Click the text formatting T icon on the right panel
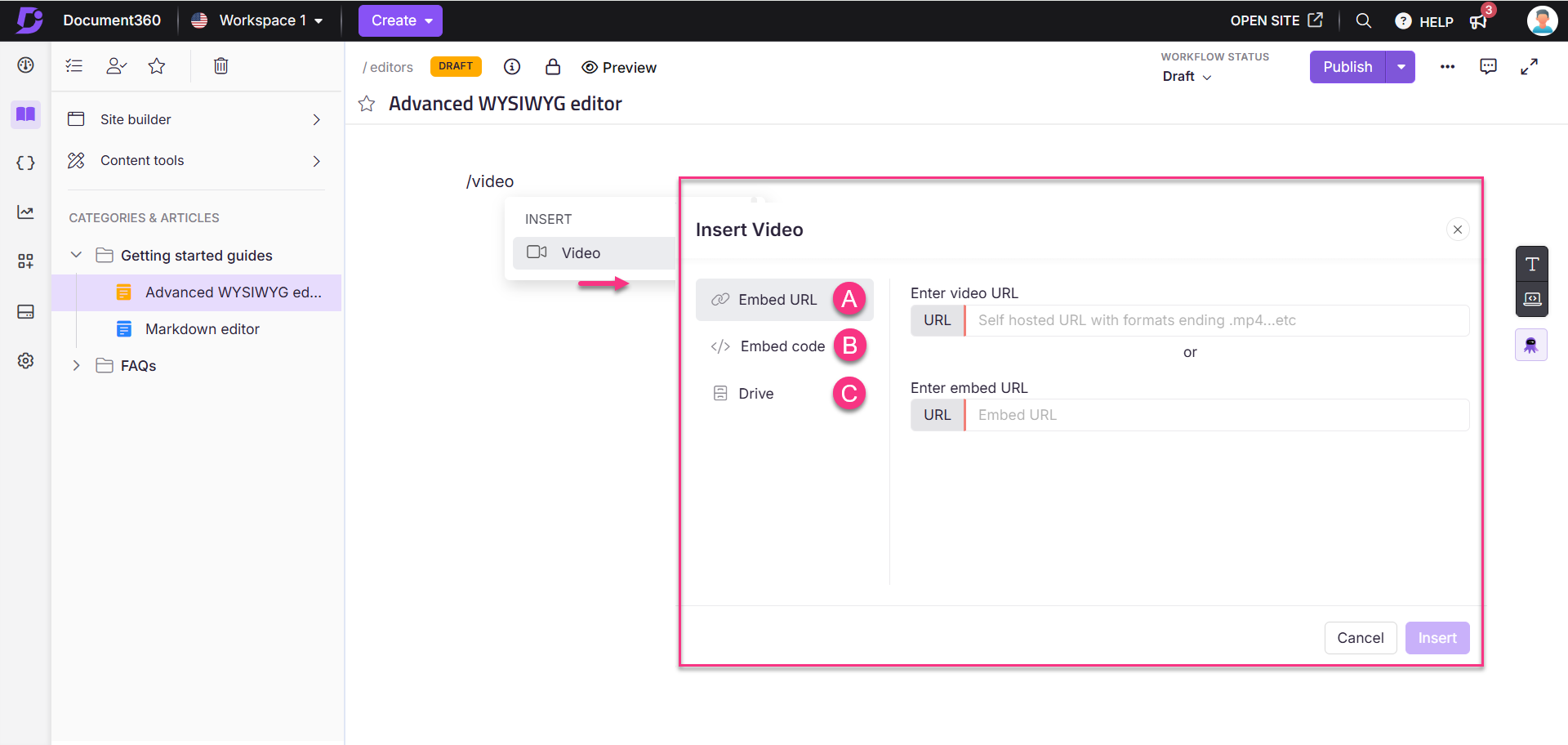This screenshot has height=745, width=1568. tap(1532, 264)
